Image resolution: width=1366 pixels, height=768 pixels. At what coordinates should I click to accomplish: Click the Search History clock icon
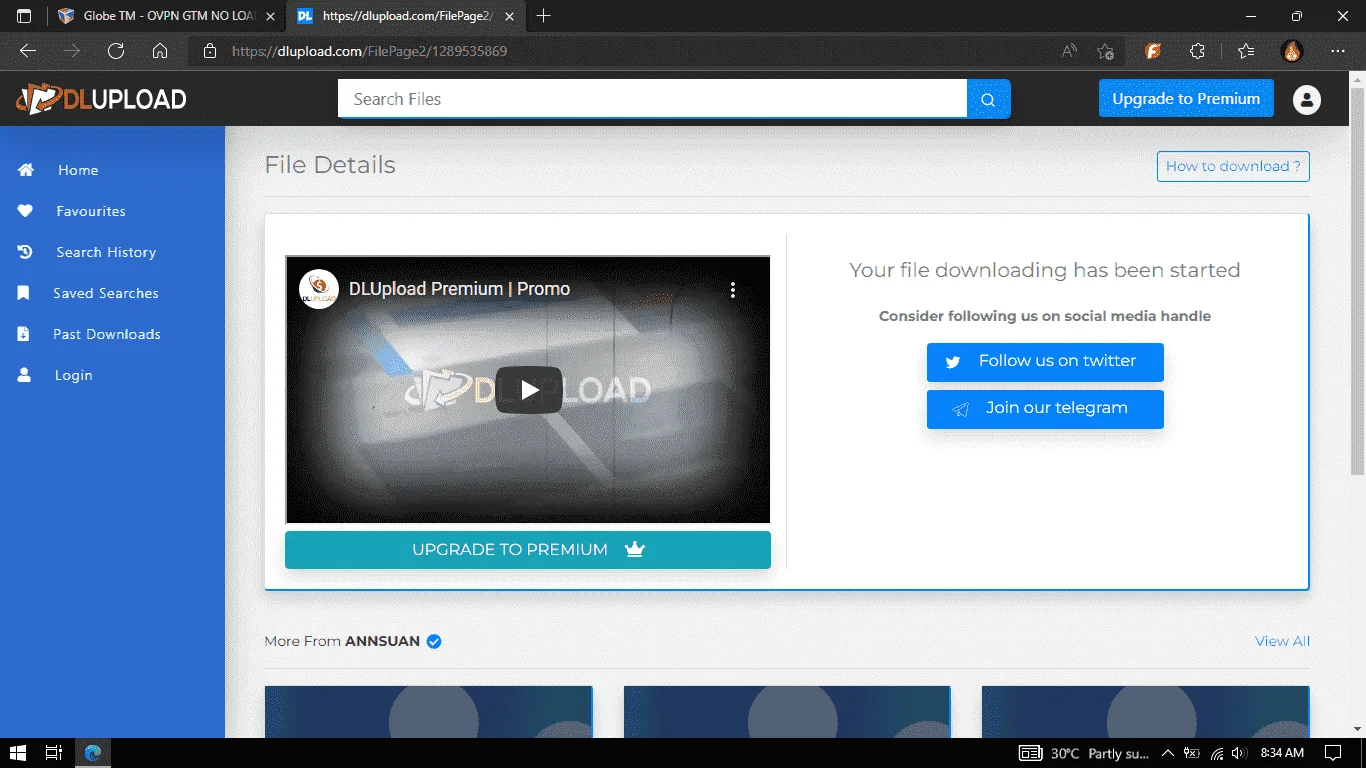[25, 252]
